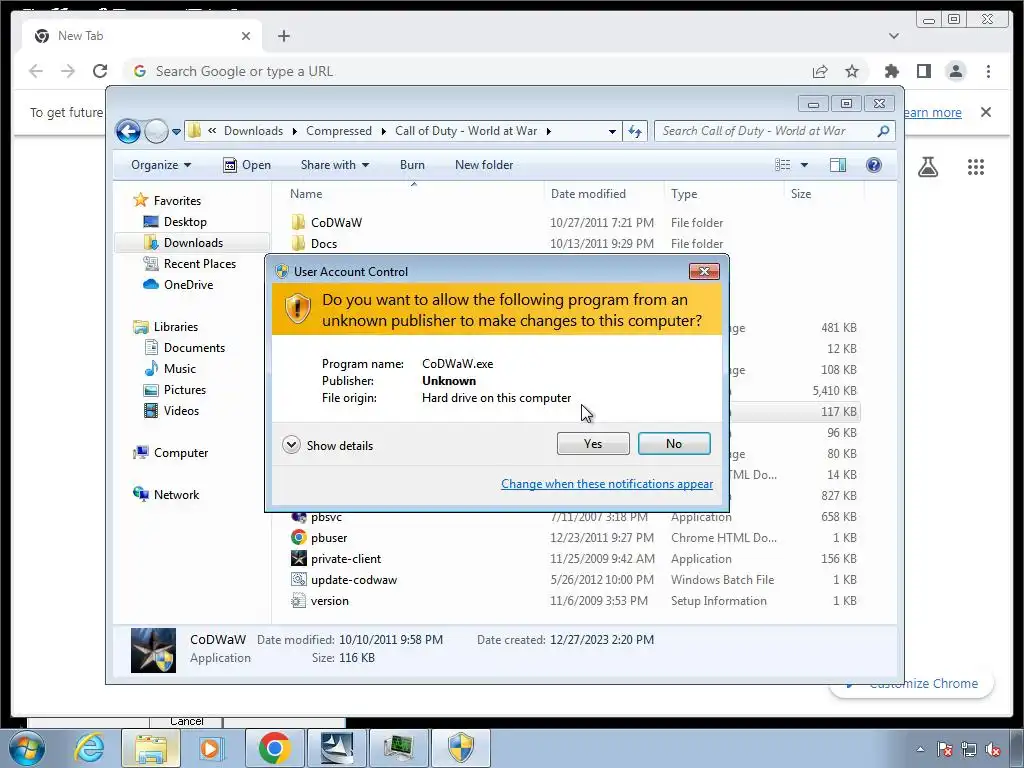
Task: Open Explorer recent locations dropdown arrow
Action: click(x=176, y=131)
